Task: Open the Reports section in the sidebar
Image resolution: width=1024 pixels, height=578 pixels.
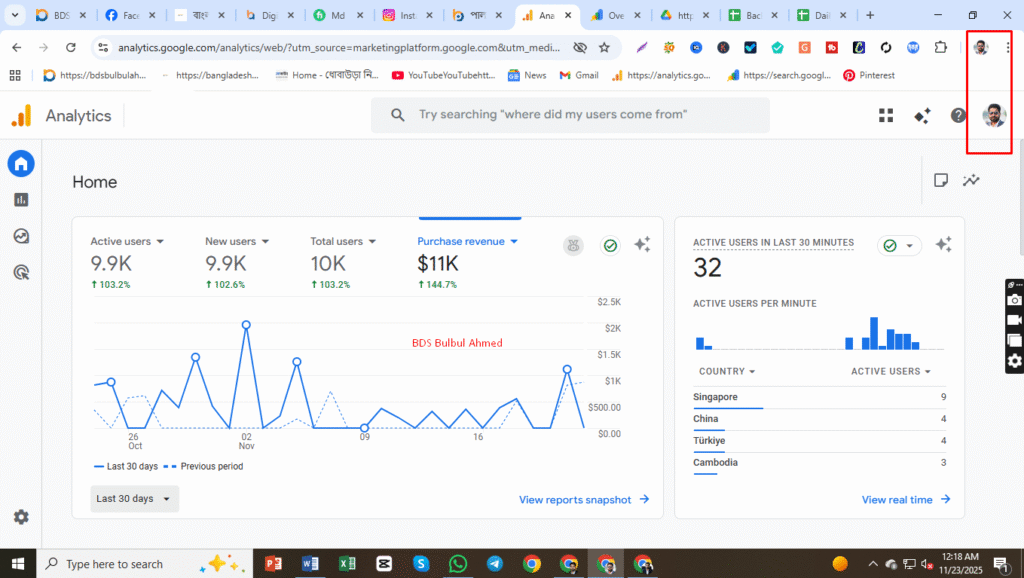Action: click(21, 199)
